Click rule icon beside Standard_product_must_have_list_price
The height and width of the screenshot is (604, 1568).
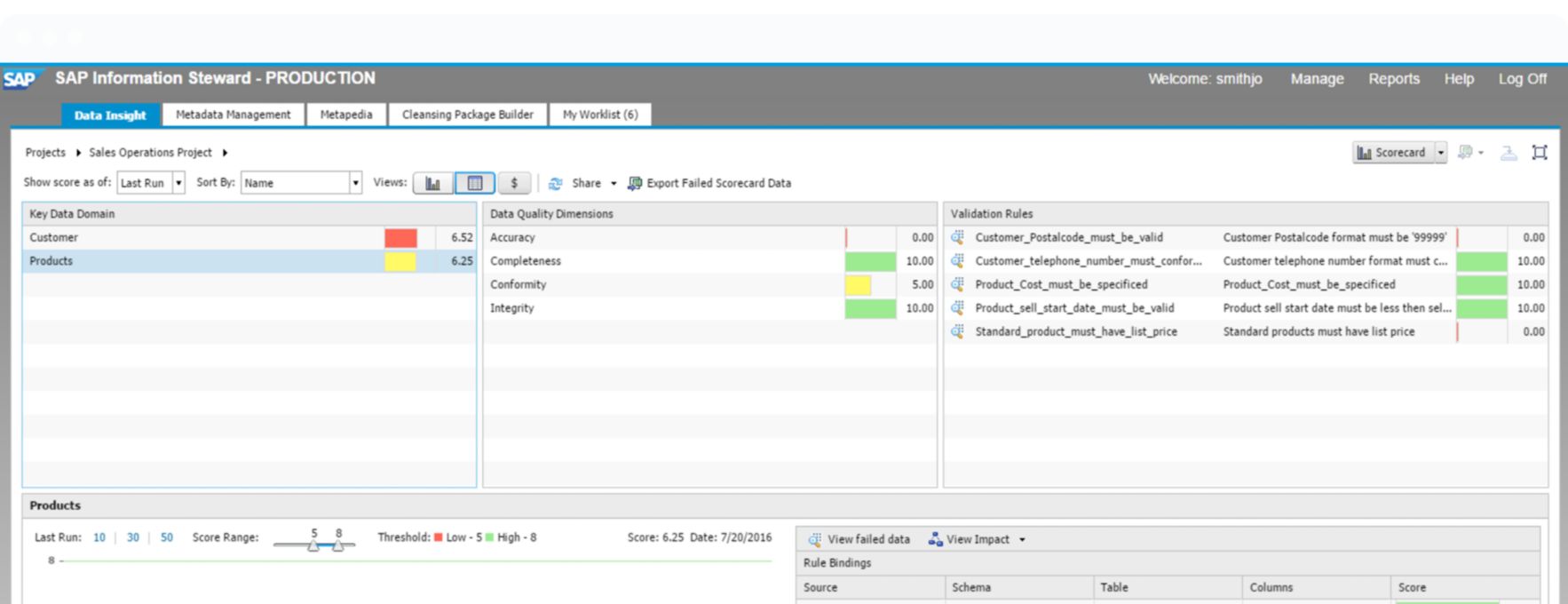tap(958, 331)
